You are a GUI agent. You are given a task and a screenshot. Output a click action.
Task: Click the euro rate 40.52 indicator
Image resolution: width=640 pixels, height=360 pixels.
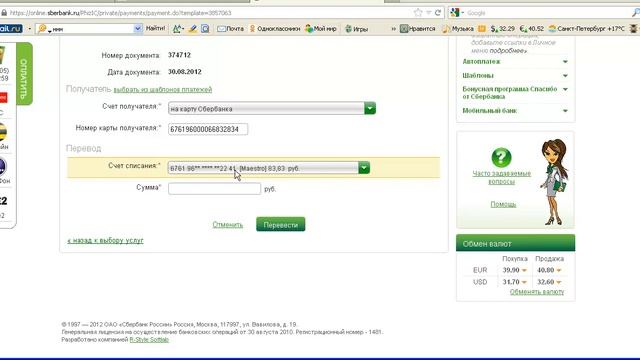click(x=532, y=29)
